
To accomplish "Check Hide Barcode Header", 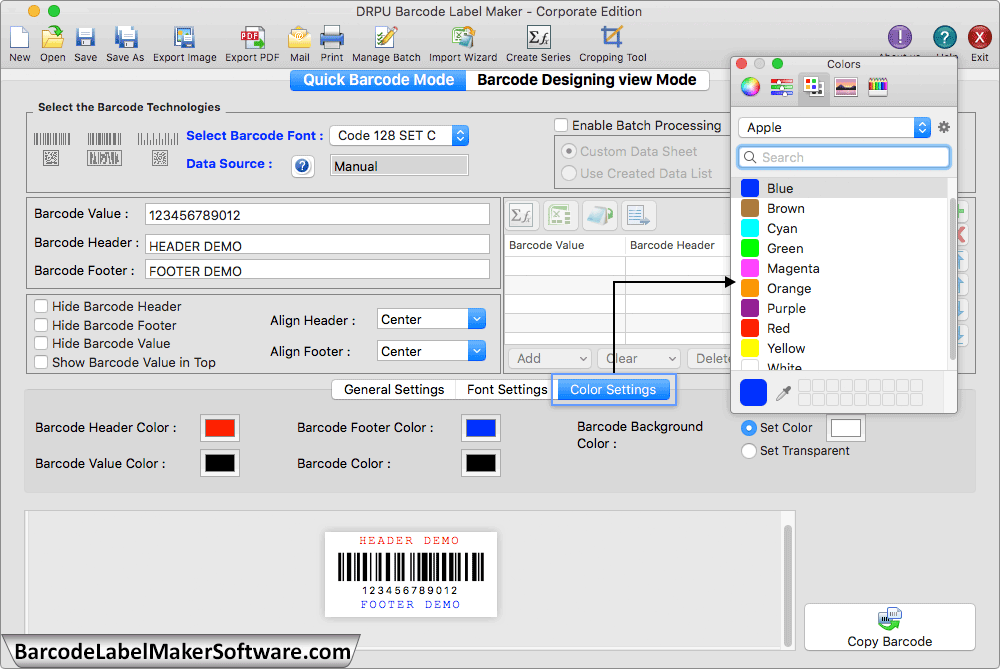I will point(41,306).
